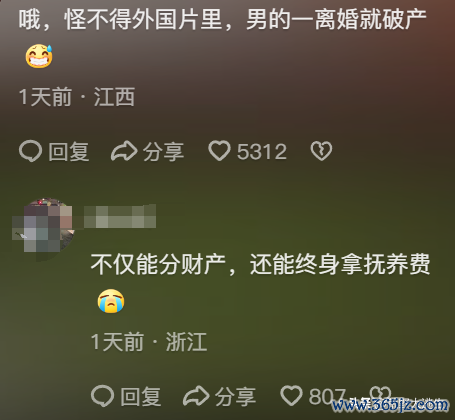Like the comment with 5312 likes via heart icon
The height and width of the screenshot is (420, 455).
click(x=219, y=151)
